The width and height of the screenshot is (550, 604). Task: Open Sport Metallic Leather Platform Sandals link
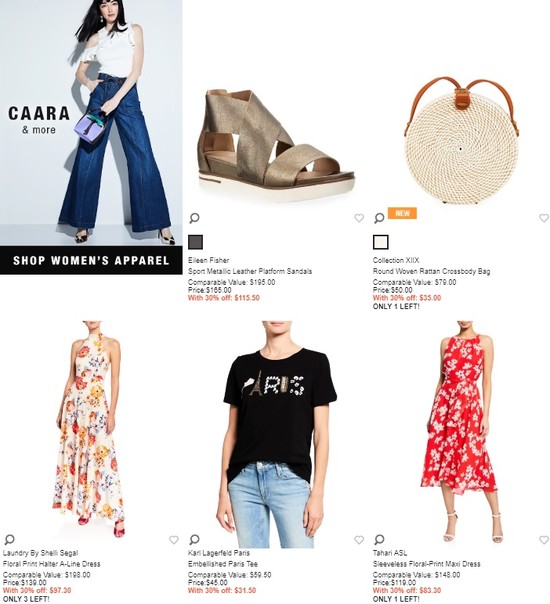click(x=250, y=271)
